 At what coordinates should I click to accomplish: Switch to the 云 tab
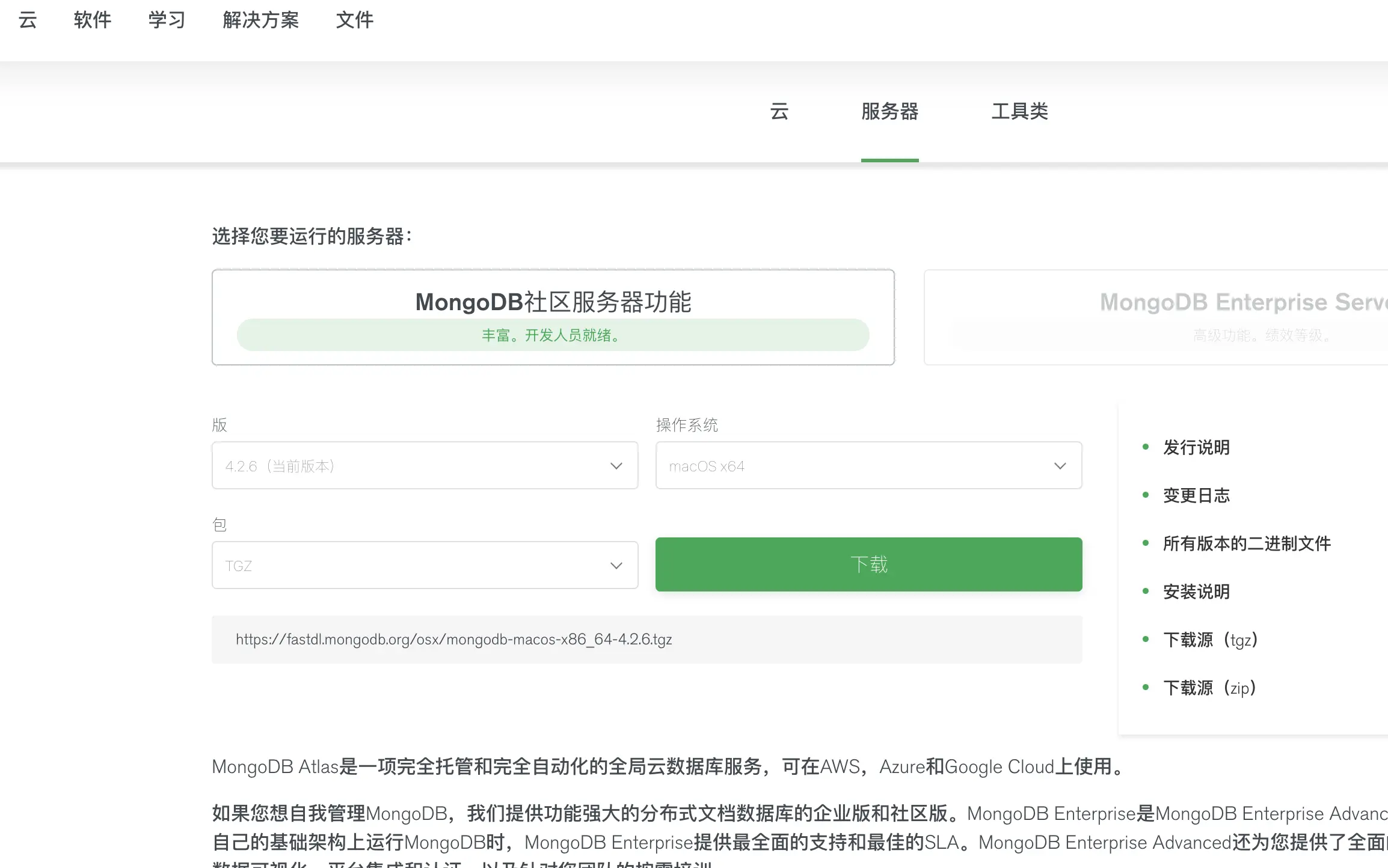(779, 111)
